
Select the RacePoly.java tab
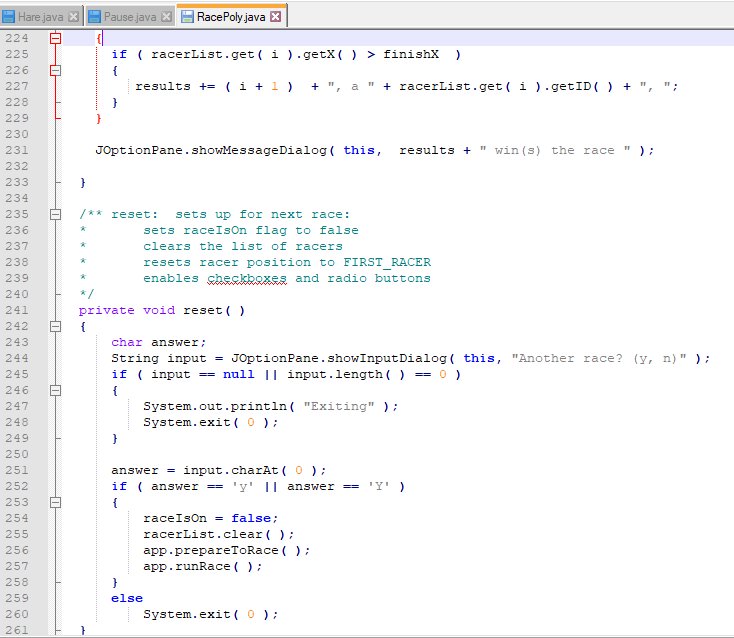[x=231, y=17]
